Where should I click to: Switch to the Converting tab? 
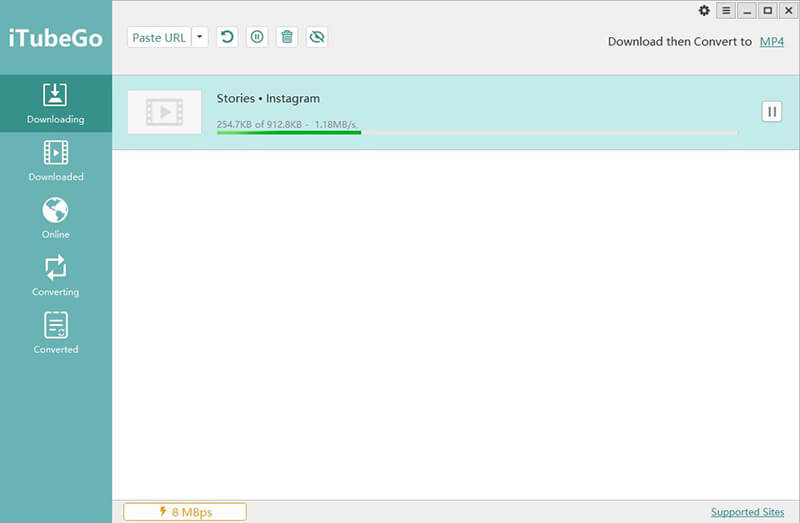pos(56,276)
